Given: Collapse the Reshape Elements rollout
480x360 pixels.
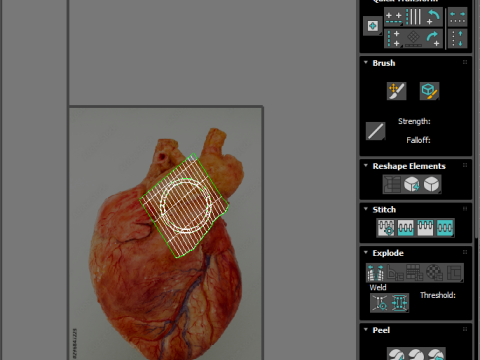Looking at the screenshot, I should 366,166.
